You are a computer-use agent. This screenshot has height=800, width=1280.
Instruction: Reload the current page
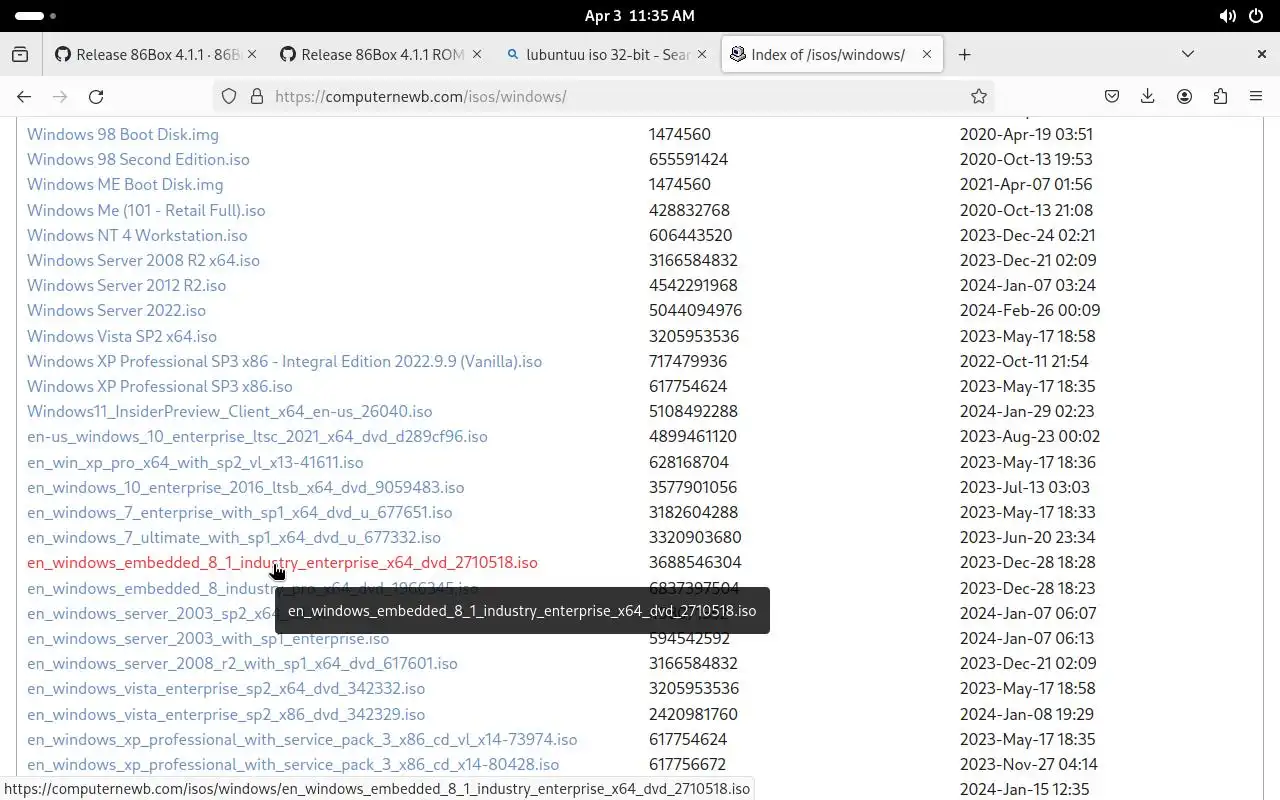(x=96, y=97)
